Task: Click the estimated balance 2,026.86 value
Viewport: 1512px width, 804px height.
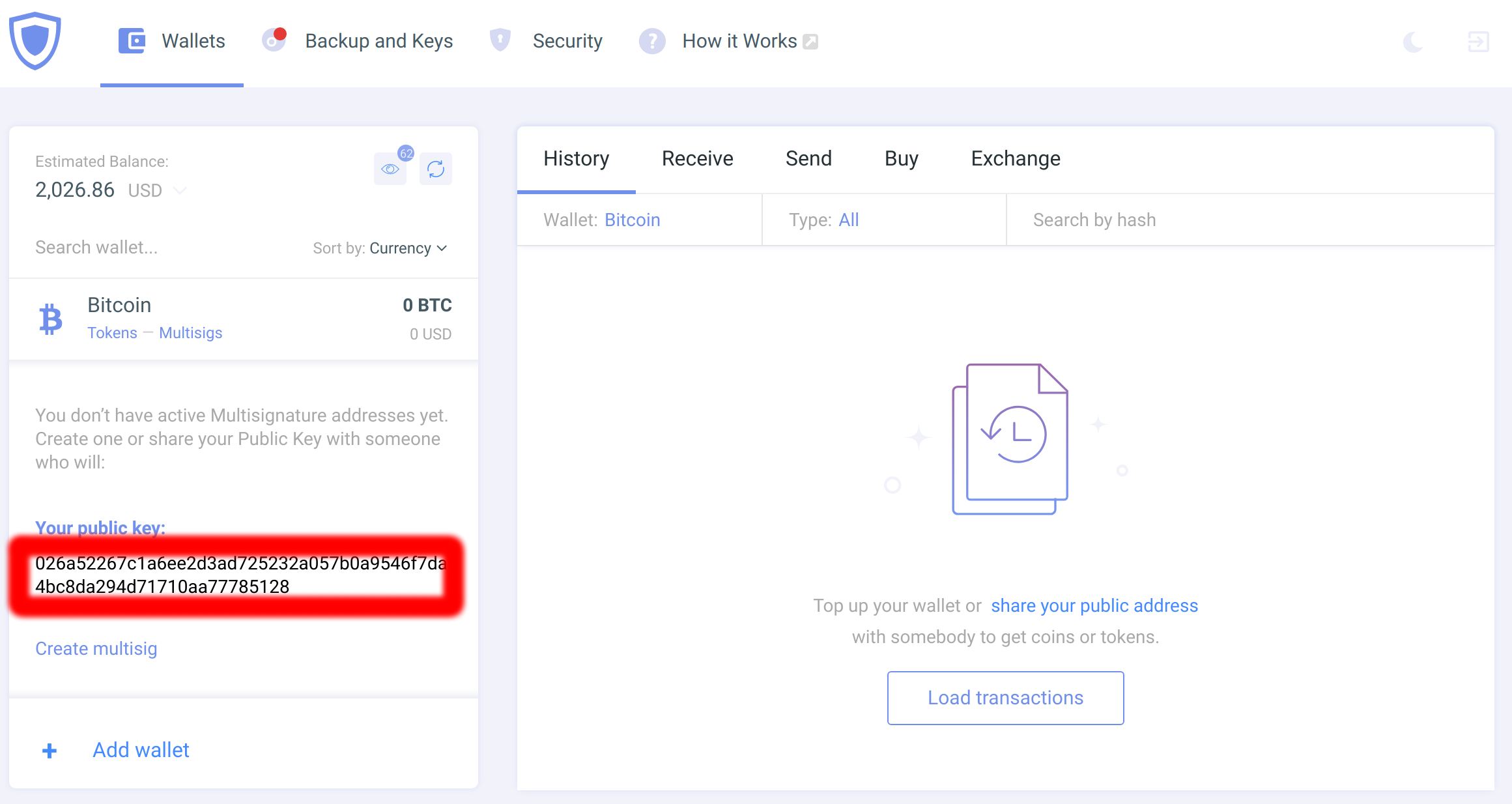Action: click(x=75, y=190)
